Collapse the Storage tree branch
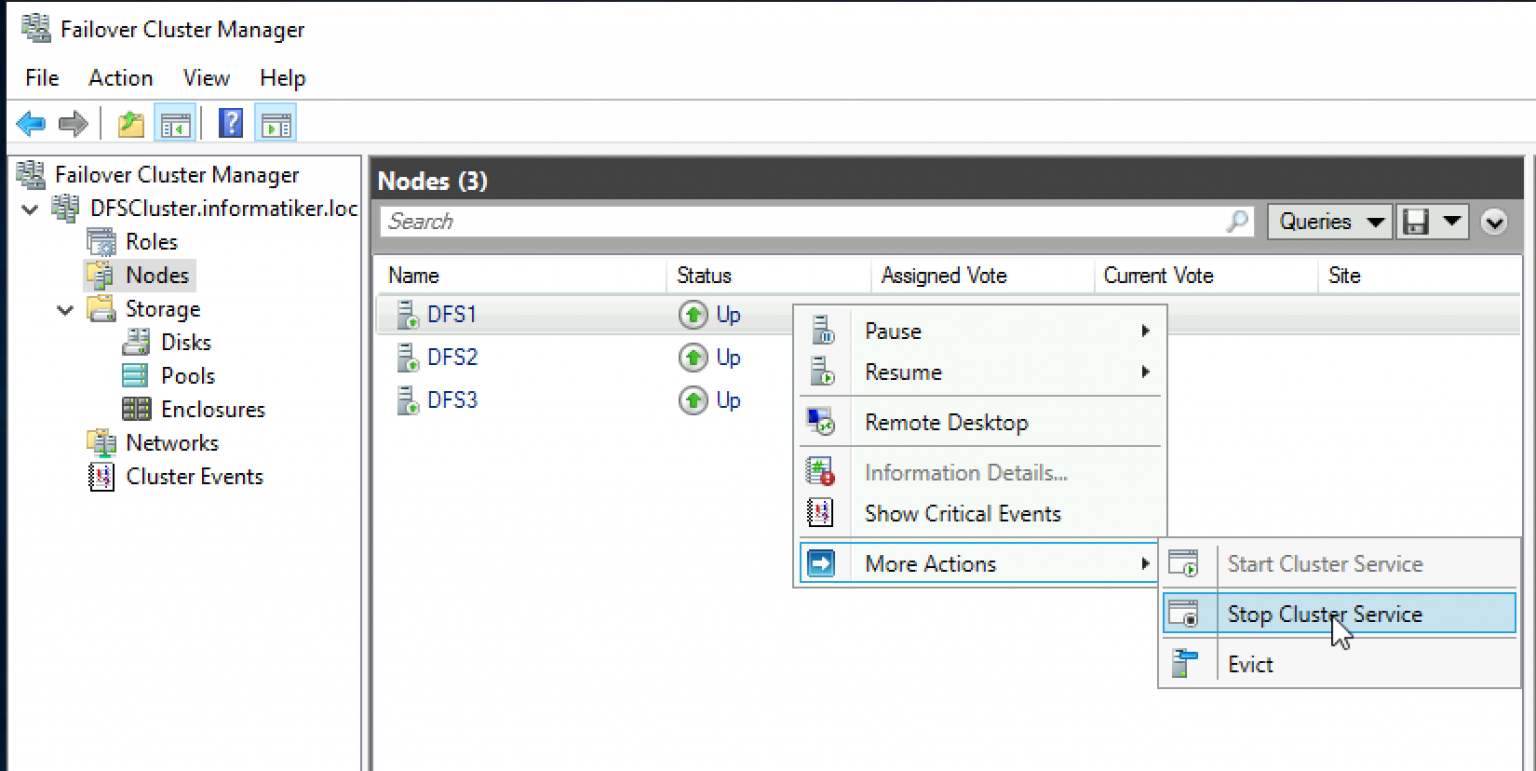Viewport: 1536px width, 771px height. [x=64, y=310]
